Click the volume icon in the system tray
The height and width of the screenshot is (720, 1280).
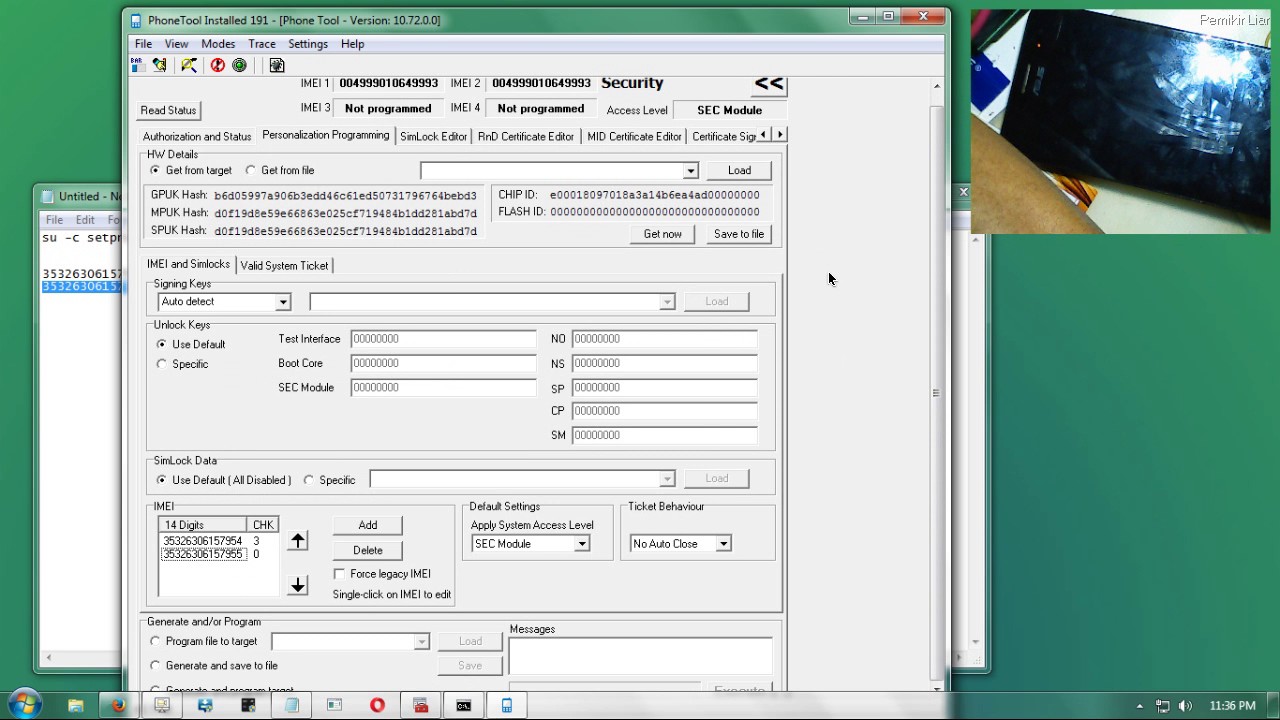1185,706
